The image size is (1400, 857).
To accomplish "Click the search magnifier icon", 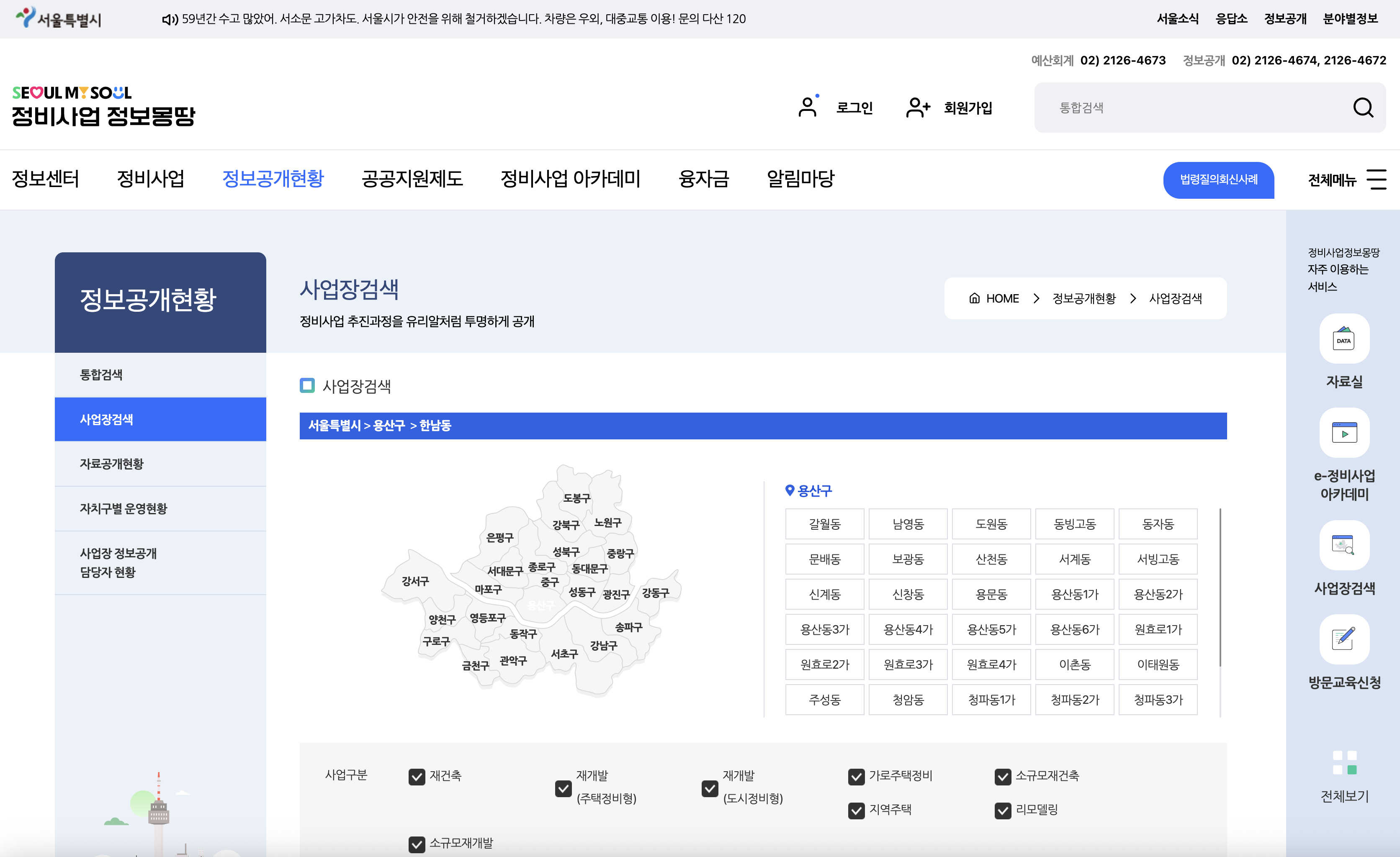I will (x=1362, y=108).
